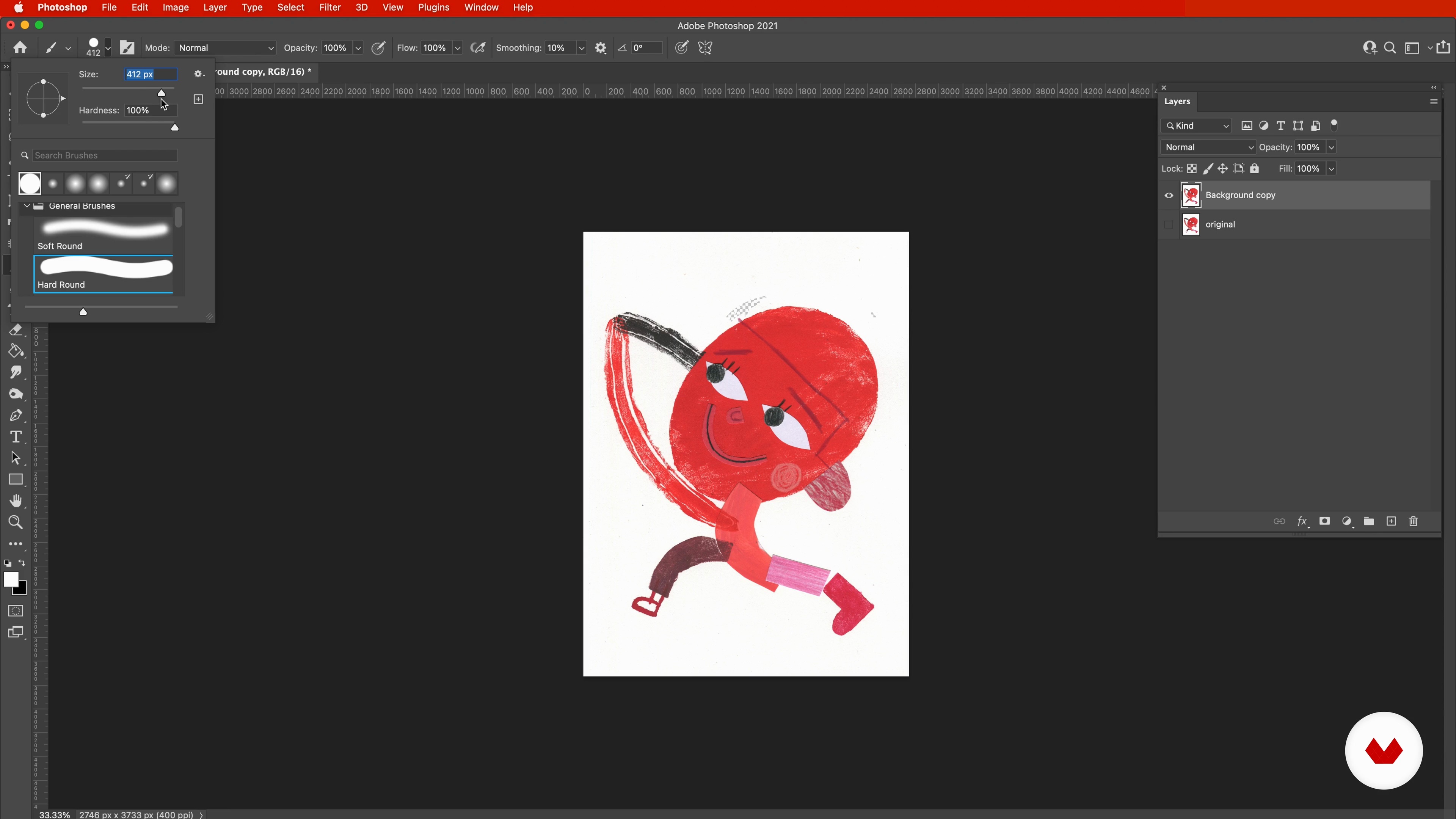Open the Kind filter dropdown in Layers
The height and width of the screenshot is (819, 1456).
click(1197, 126)
